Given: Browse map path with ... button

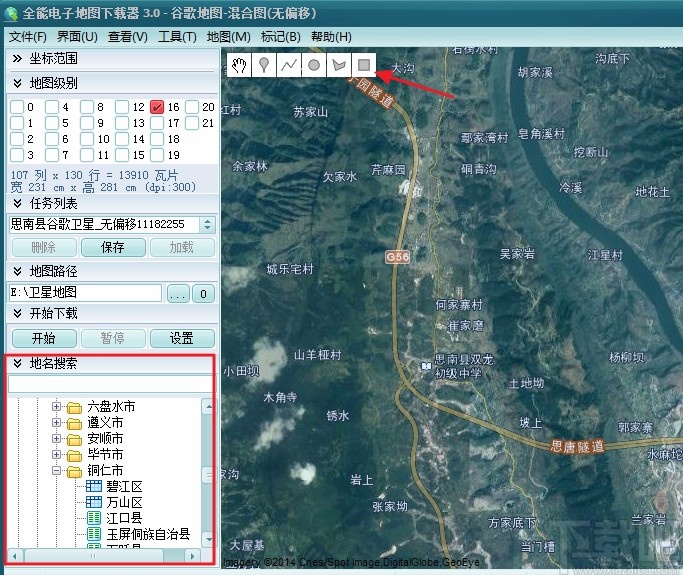Looking at the screenshot, I should tap(178, 294).
